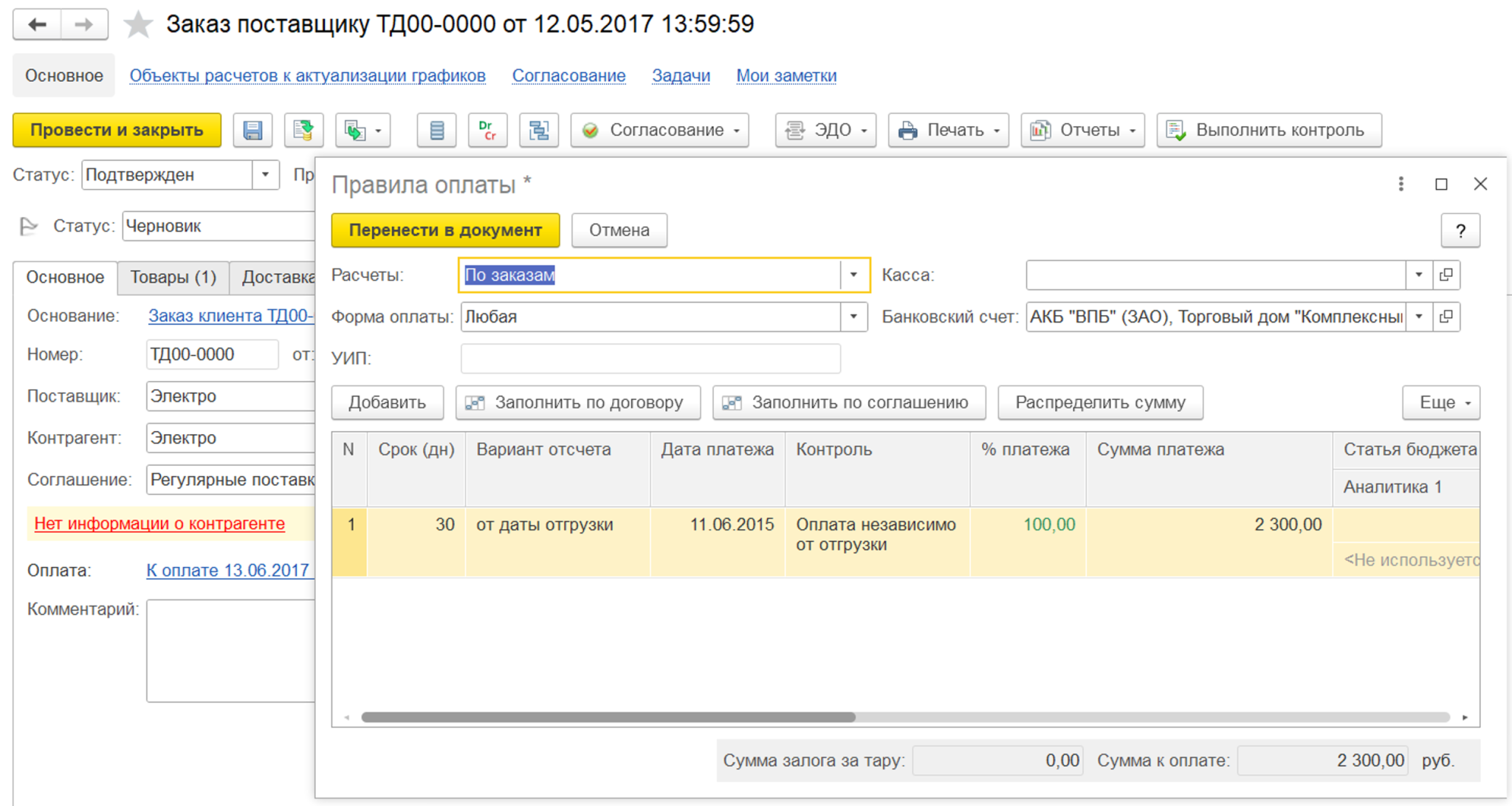
Task: Open the Правила оплаты dialog three-dot menu
Action: click(1401, 184)
